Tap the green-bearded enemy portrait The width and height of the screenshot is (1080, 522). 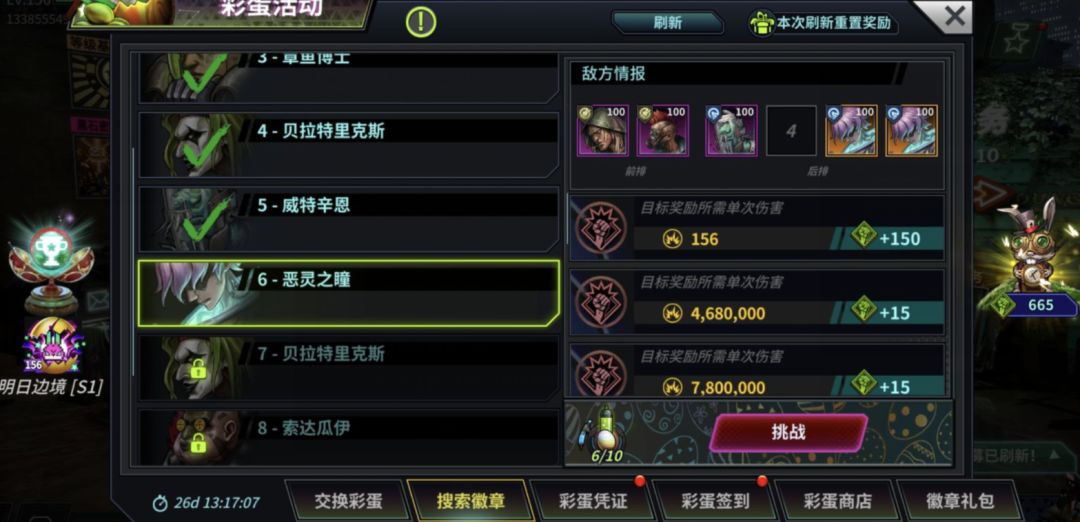[x=731, y=130]
